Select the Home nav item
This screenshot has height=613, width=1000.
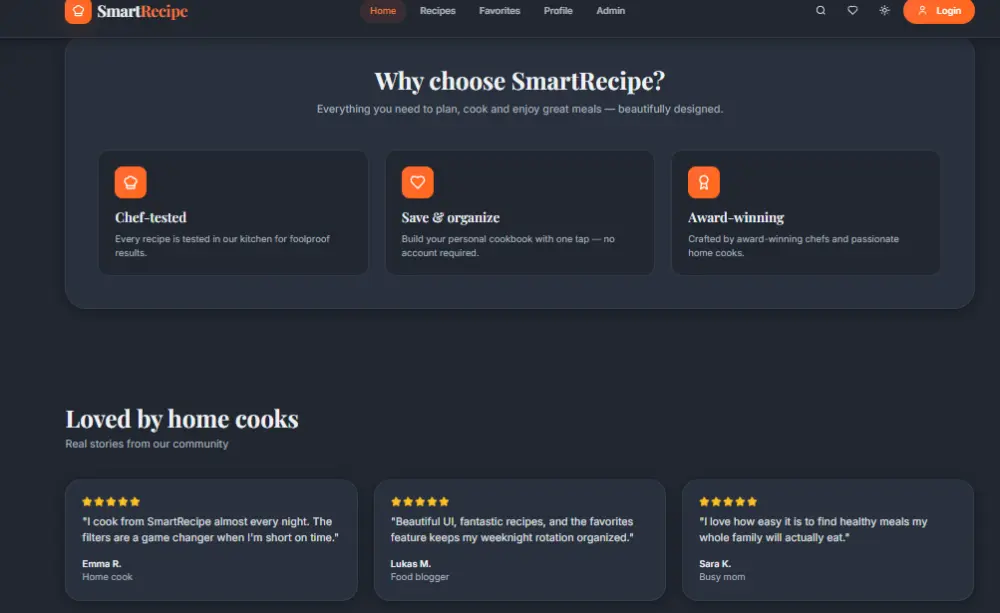383,11
